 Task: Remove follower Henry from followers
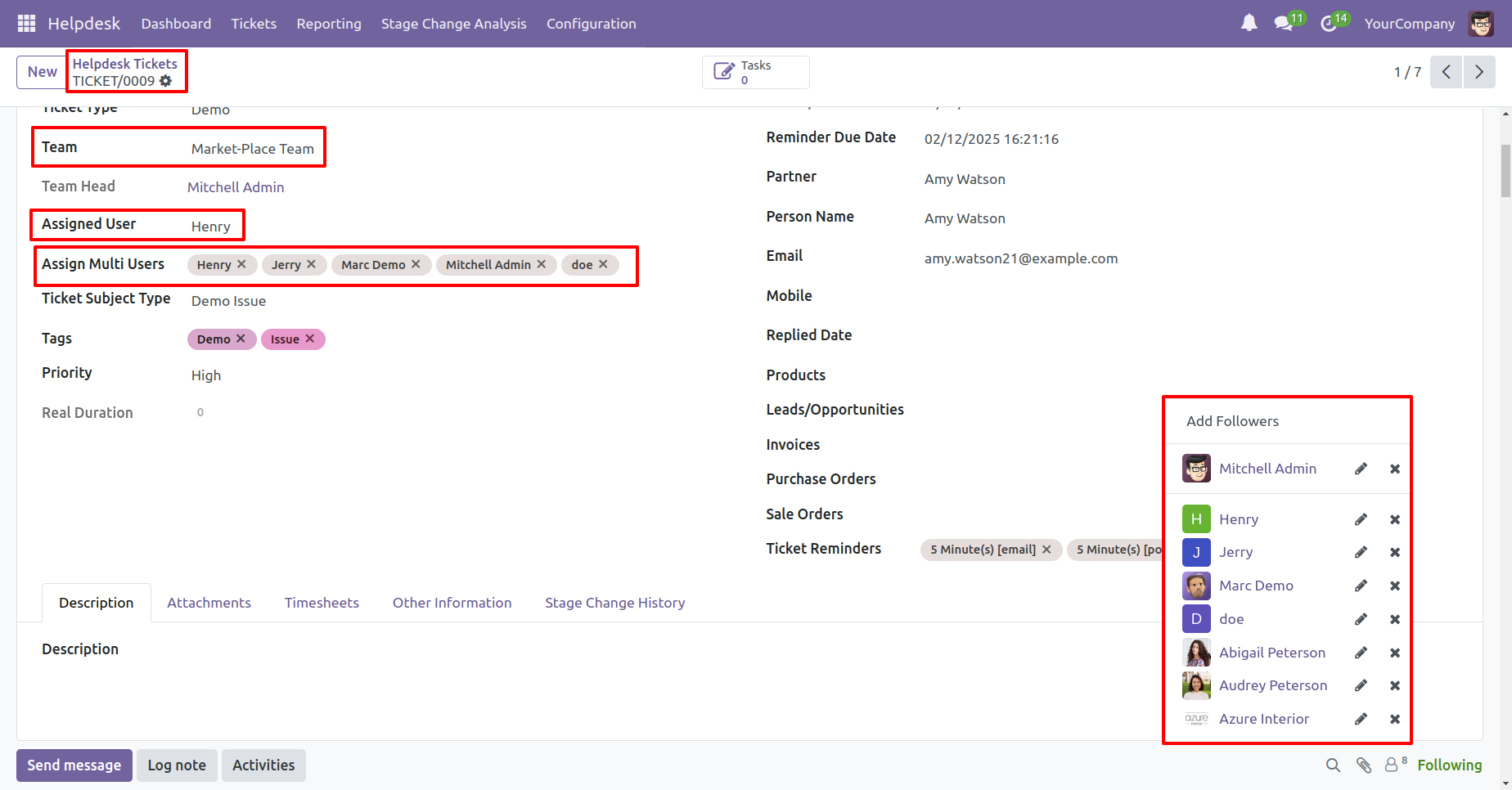pos(1395,519)
